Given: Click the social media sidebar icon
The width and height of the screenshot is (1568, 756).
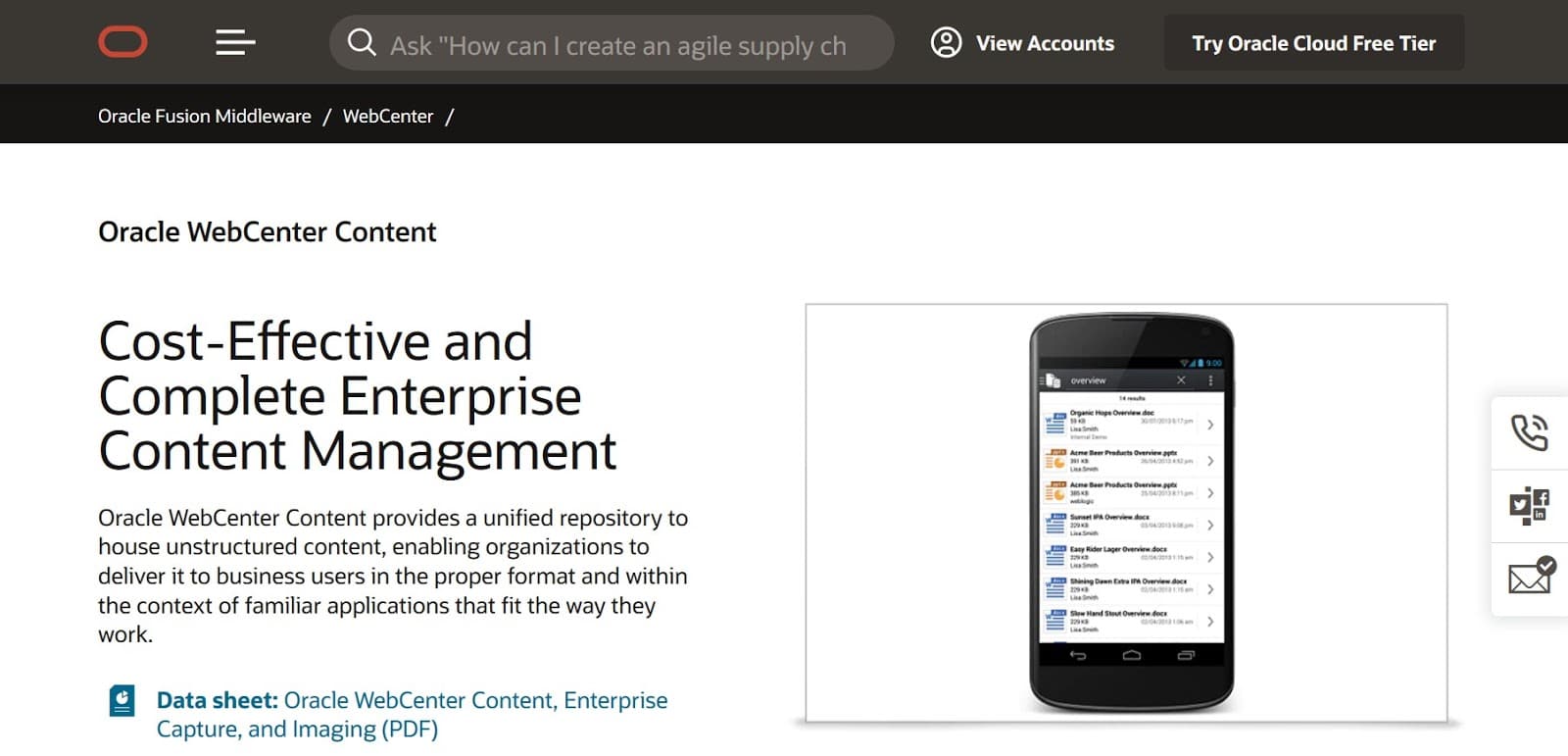Looking at the screenshot, I should 1529,506.
